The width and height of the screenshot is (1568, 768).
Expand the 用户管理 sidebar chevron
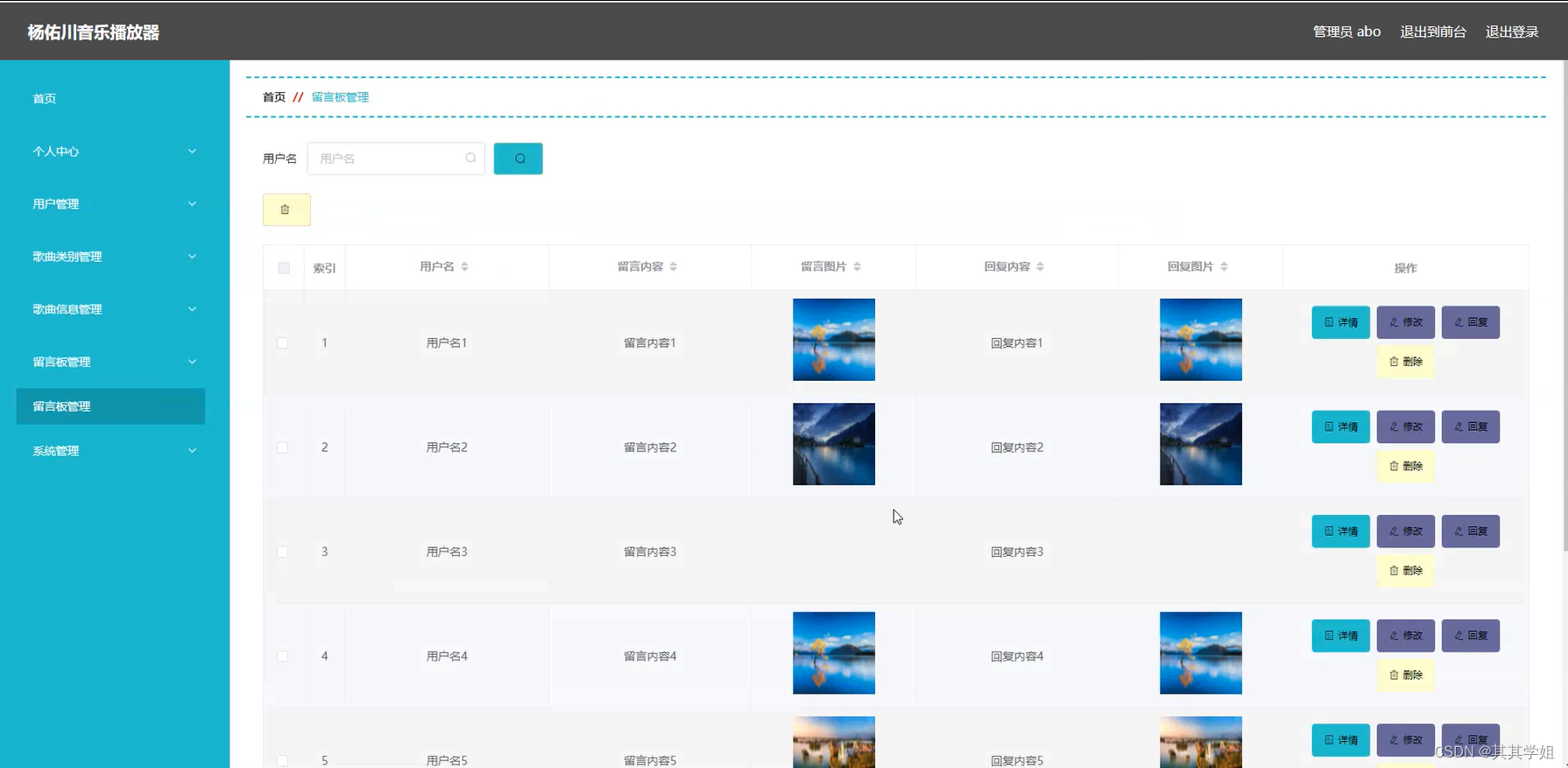tap(192, 204)
